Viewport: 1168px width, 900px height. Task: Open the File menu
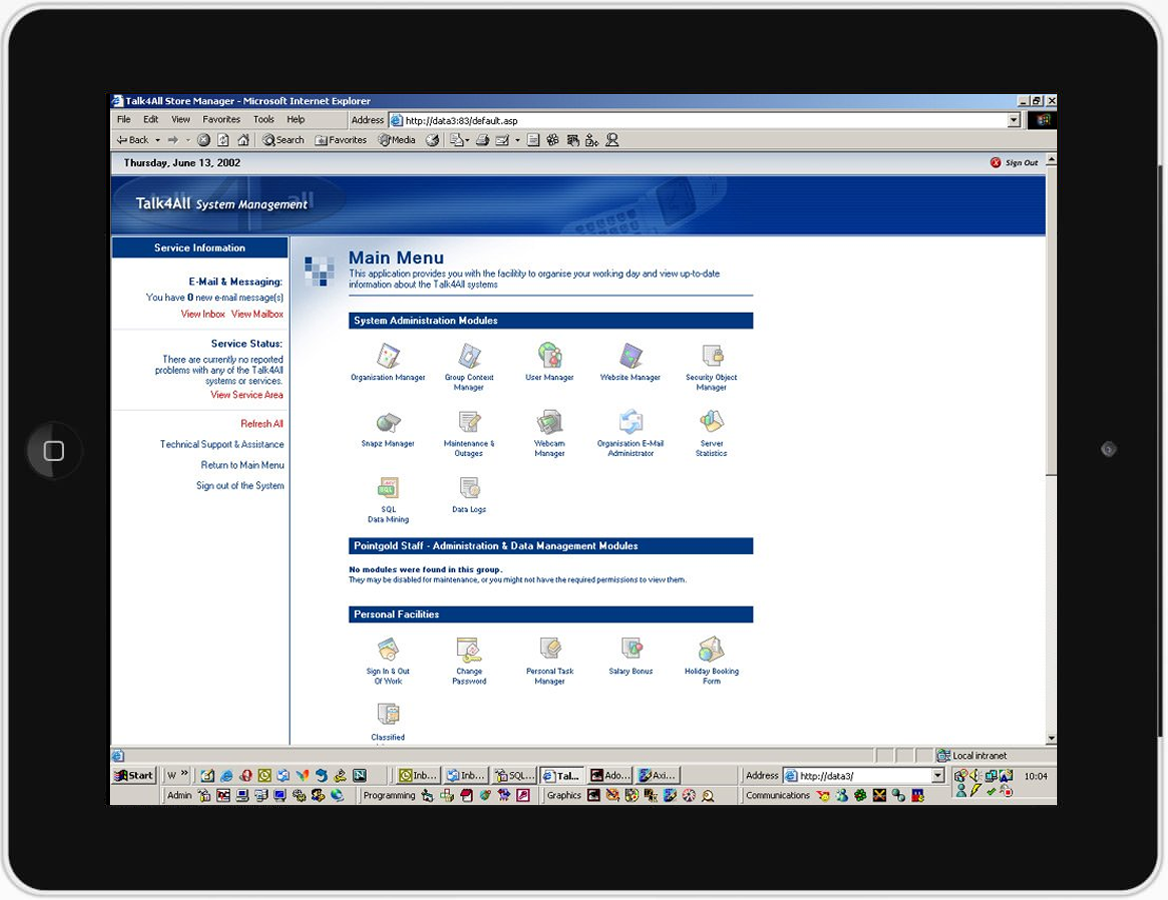tap(124, 119)
